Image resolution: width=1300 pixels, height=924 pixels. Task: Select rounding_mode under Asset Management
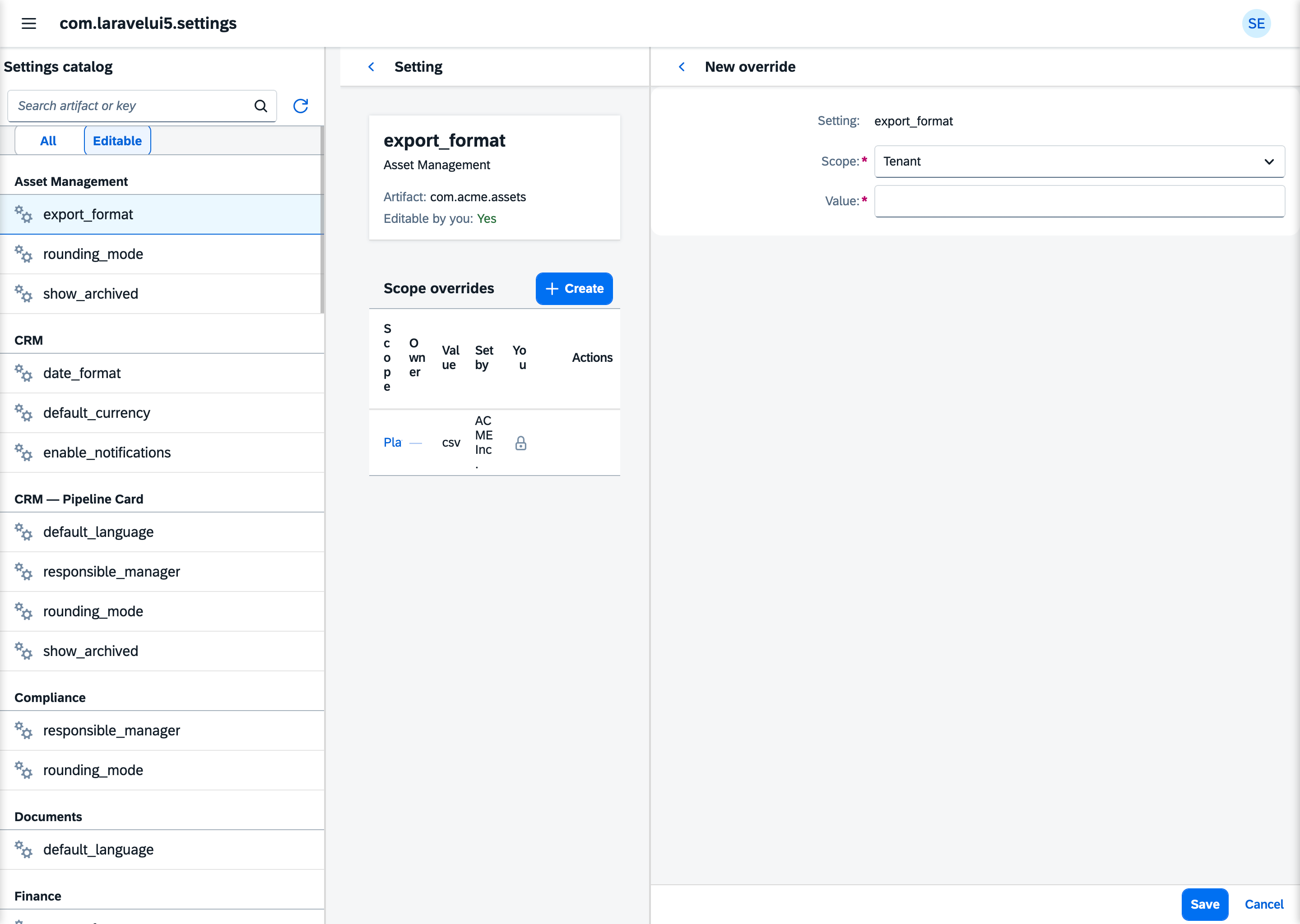point(162,254)
